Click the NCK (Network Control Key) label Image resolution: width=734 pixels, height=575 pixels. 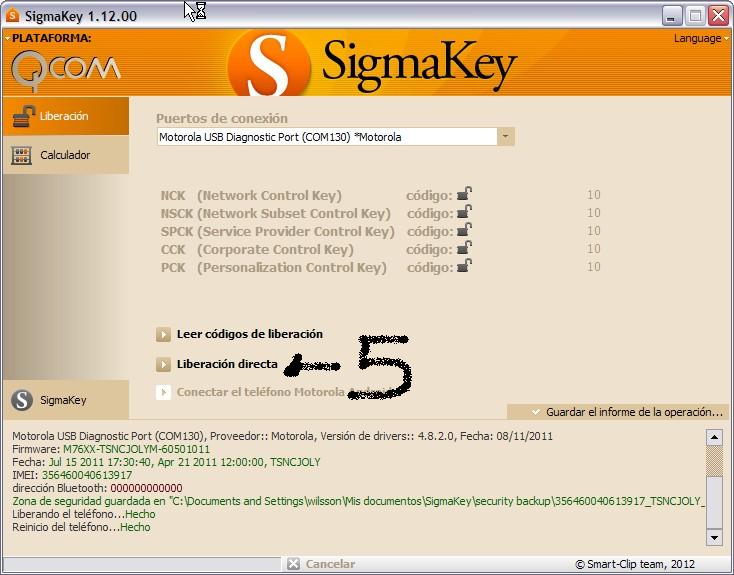click(x=251, y=195)
